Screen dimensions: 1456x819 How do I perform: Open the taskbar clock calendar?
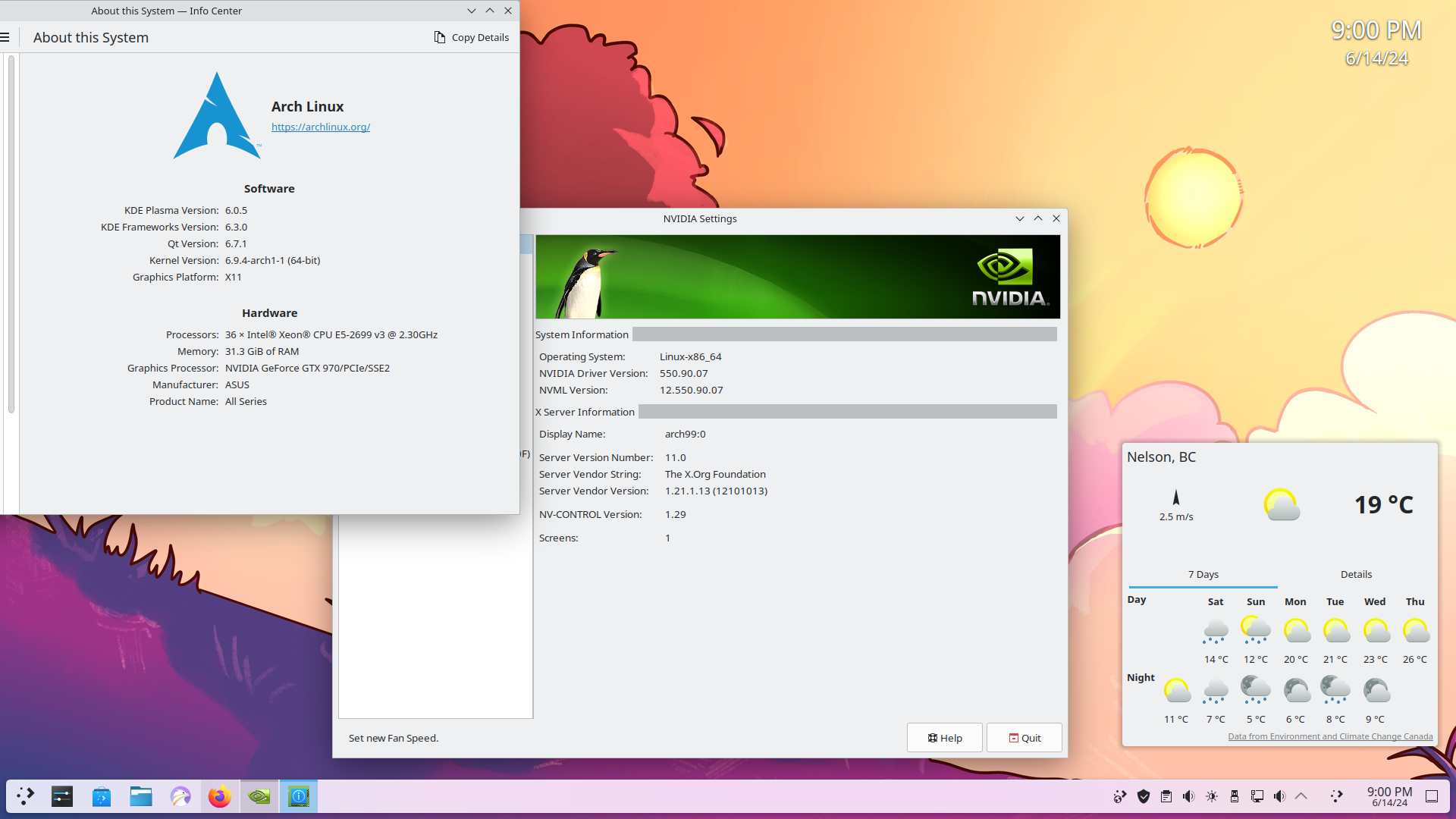[x=1389, y=796]
